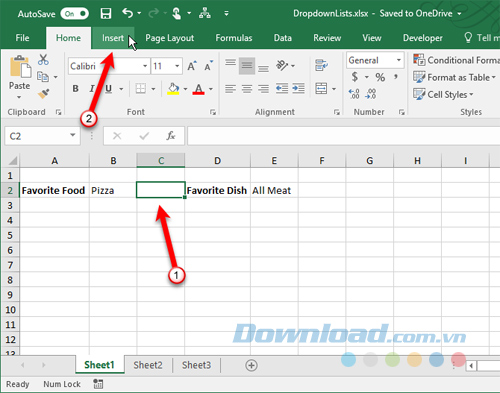Click the Share workbook network icon

tap(205, 13)
